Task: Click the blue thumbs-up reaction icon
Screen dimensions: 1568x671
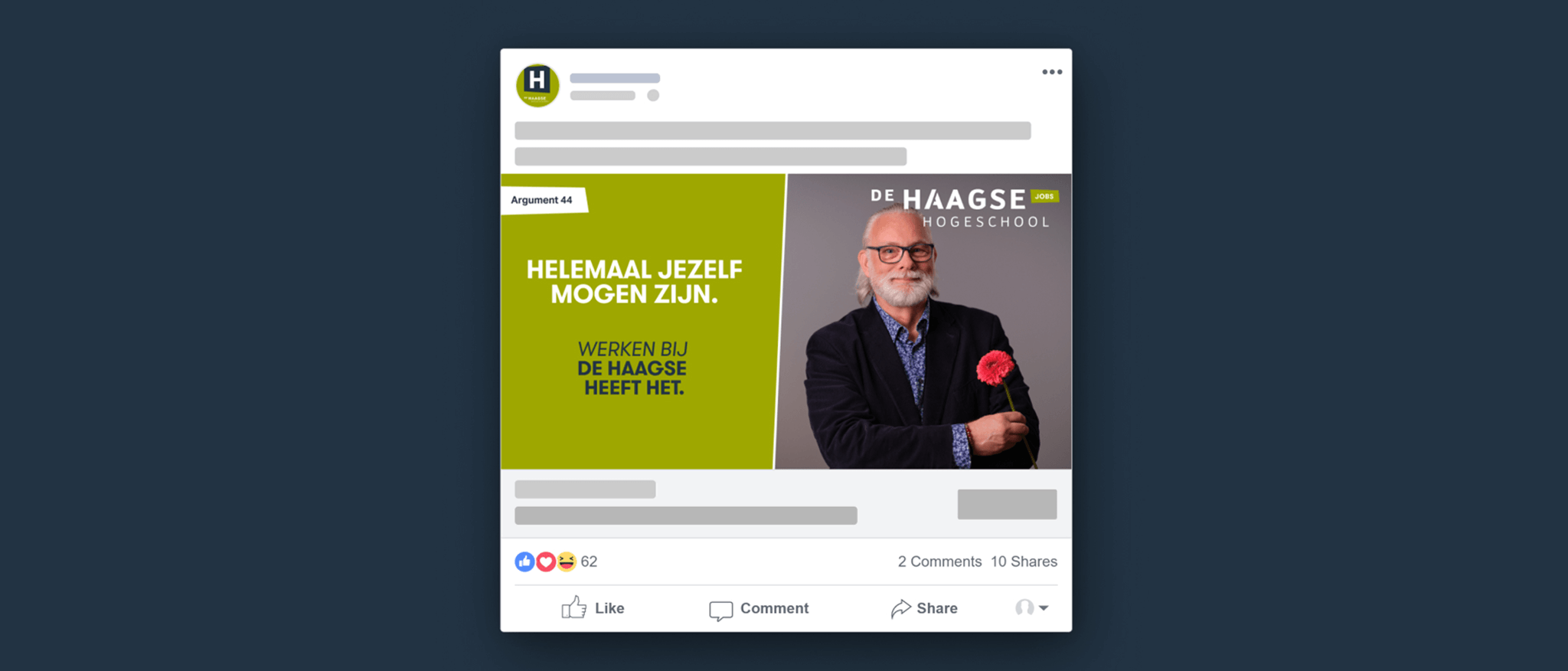Action: (524, 562)
